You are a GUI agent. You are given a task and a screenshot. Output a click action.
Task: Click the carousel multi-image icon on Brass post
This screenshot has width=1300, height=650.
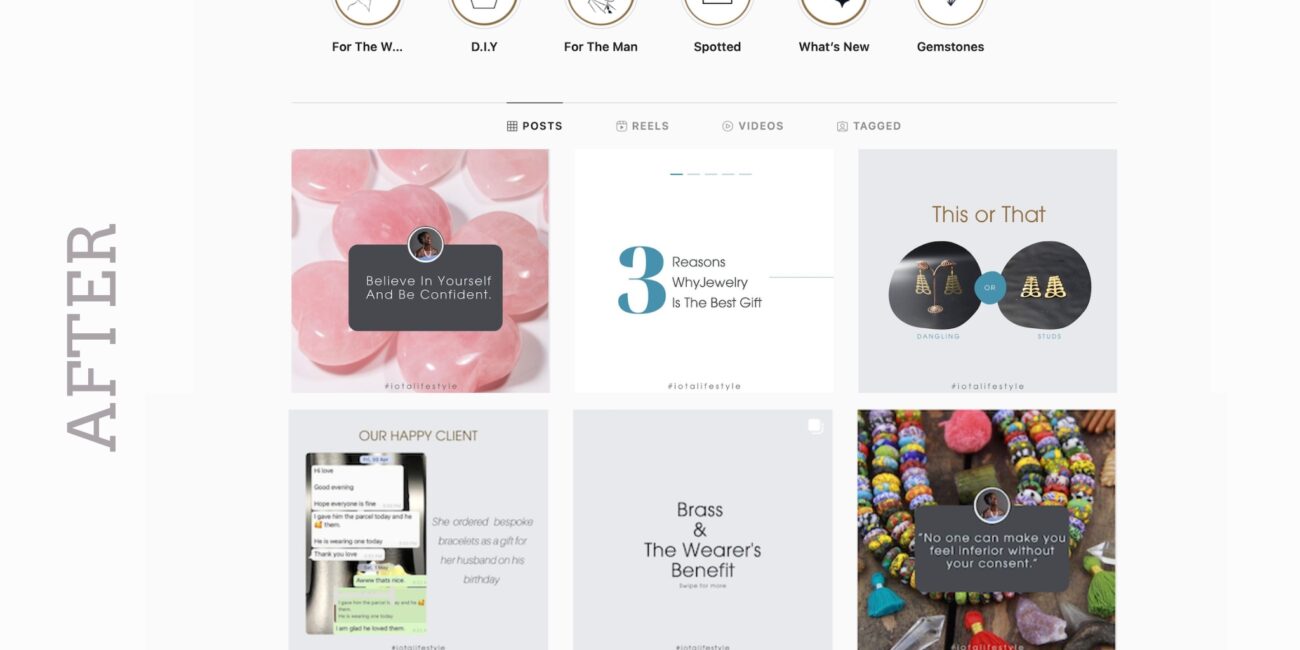[x=815, y=426]
